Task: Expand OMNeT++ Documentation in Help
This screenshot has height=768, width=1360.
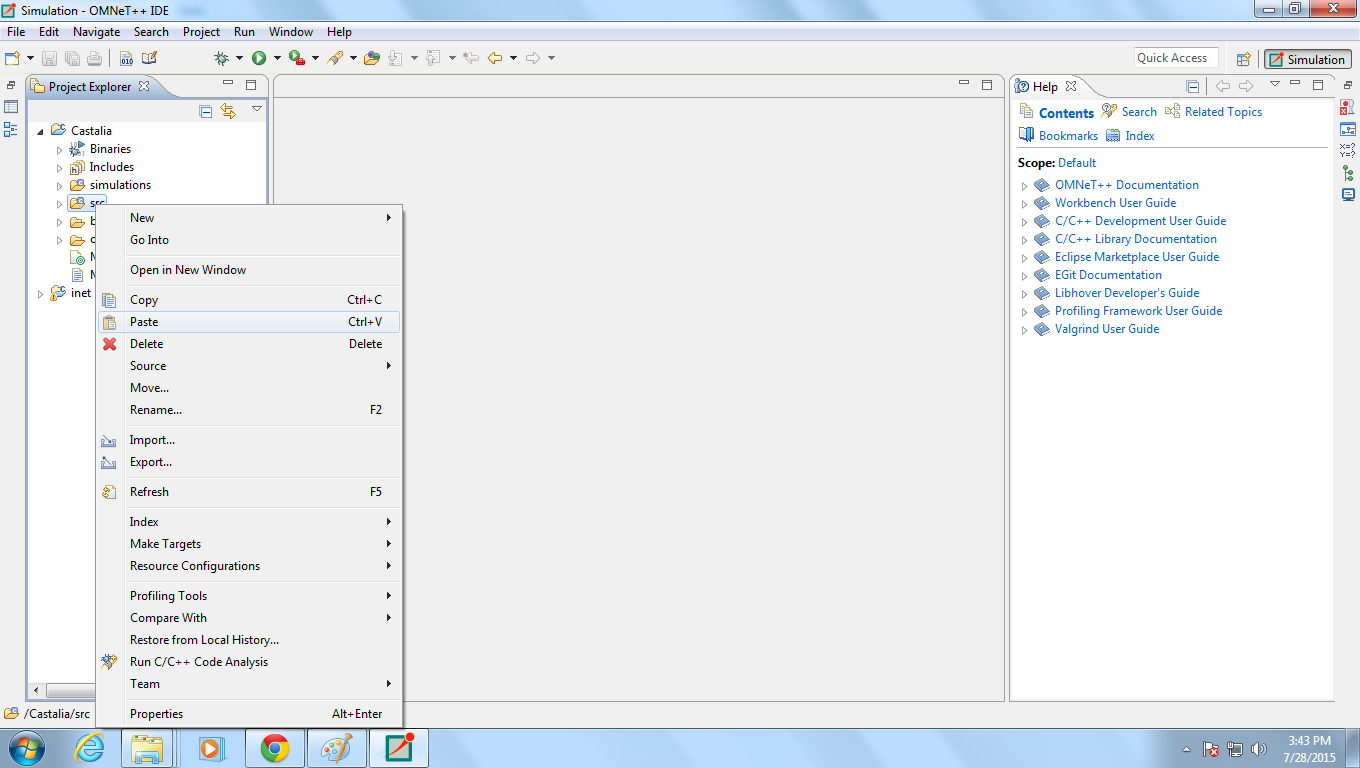Action: pyautogui.click(x=1024, y=185)
